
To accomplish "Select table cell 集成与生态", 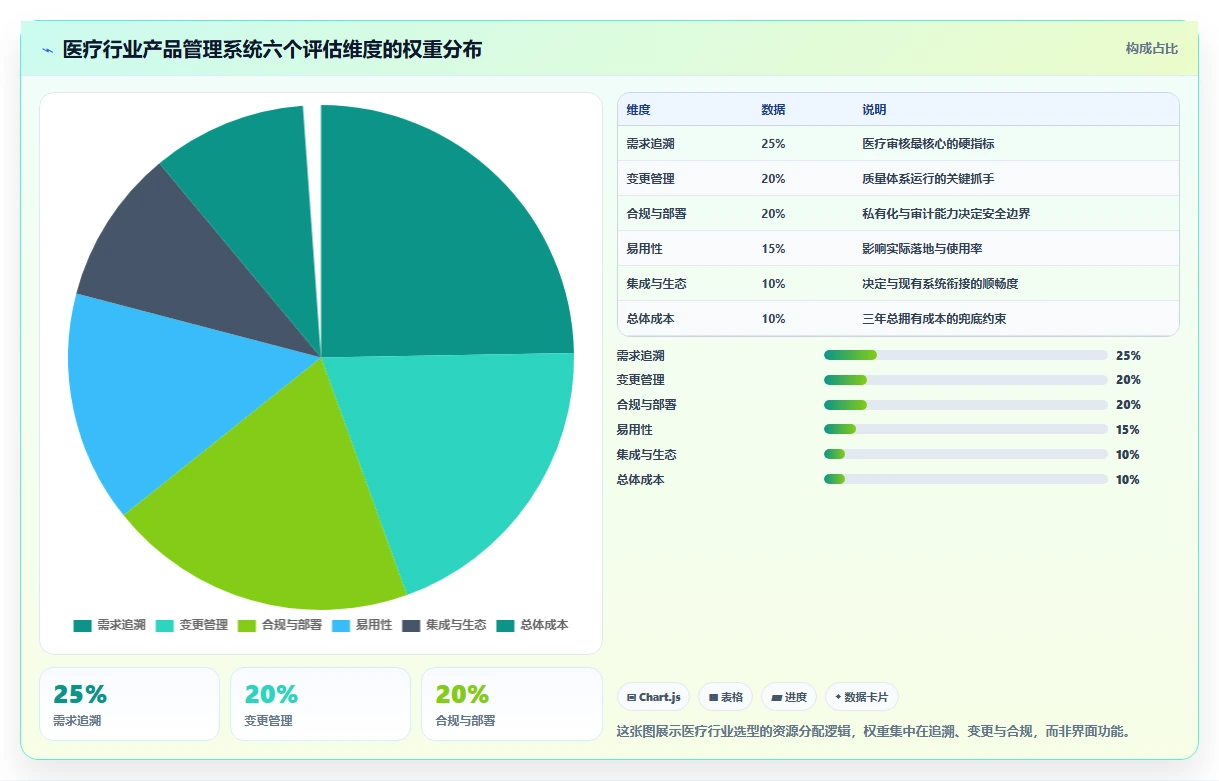I will point(657,284).
